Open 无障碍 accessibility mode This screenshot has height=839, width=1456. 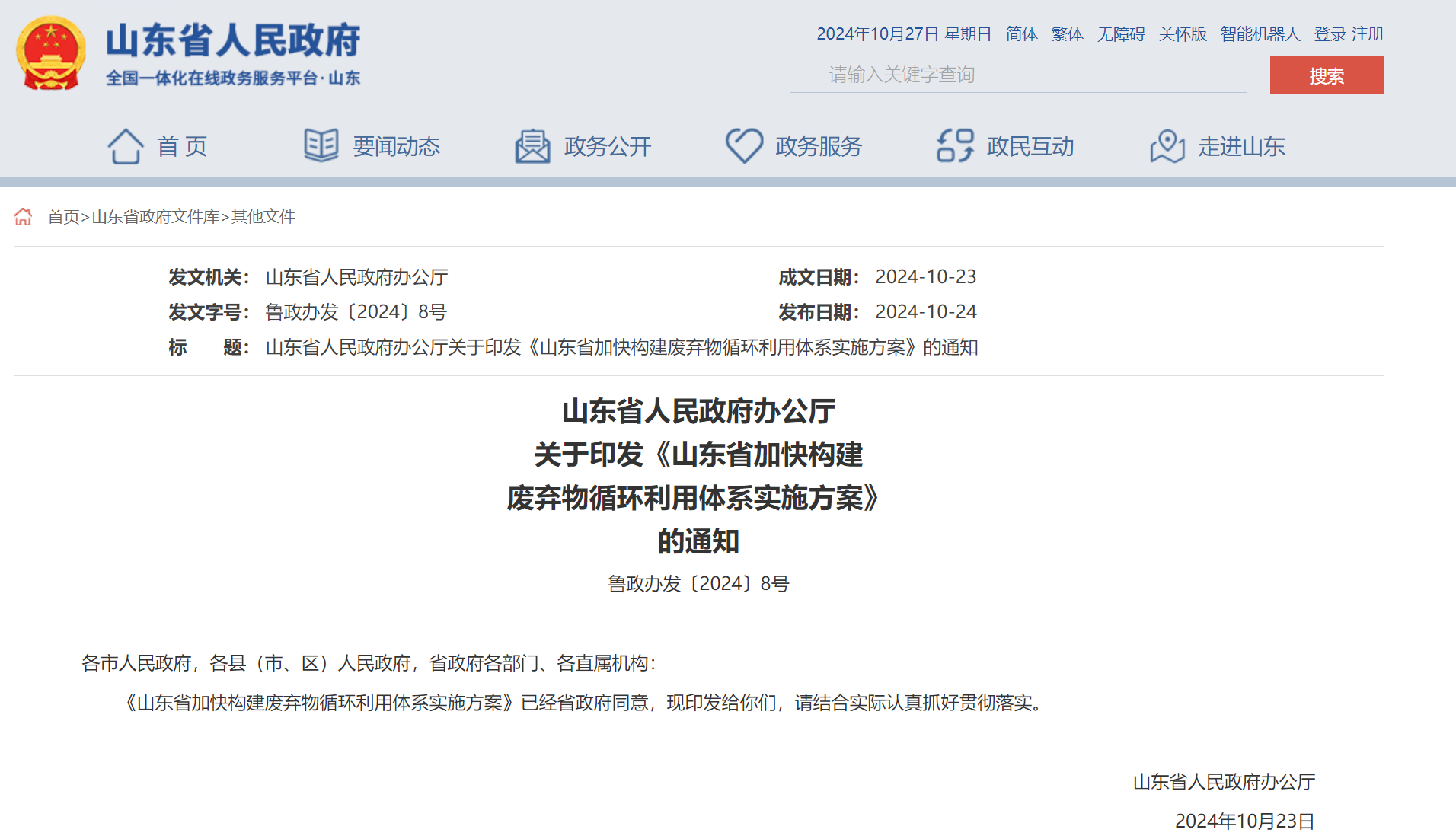[x=1120, y=34]
